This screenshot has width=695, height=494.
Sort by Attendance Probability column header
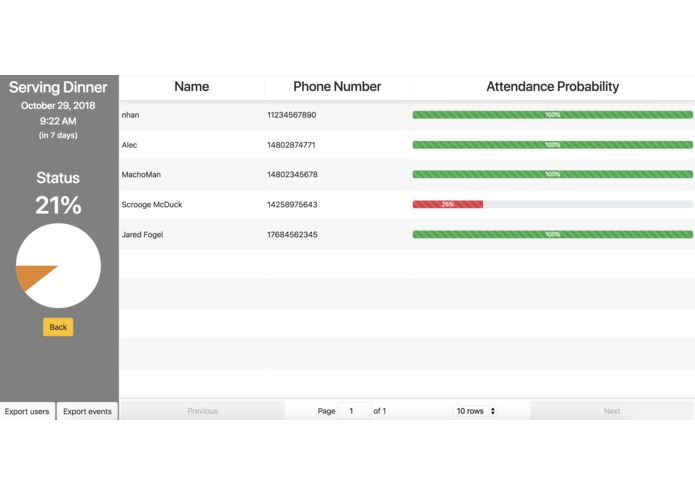coord(552,87)
